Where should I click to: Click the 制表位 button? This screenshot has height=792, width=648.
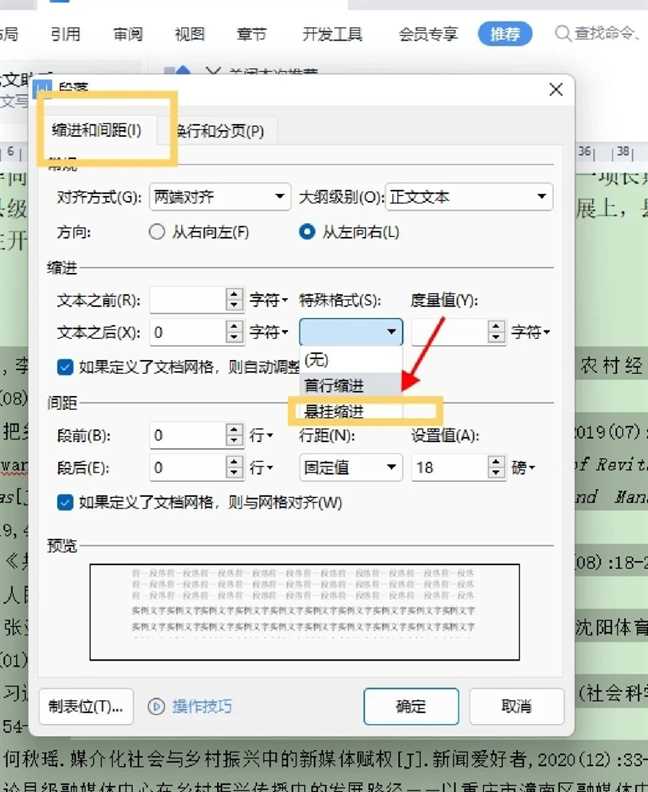[x=86, y=706]
